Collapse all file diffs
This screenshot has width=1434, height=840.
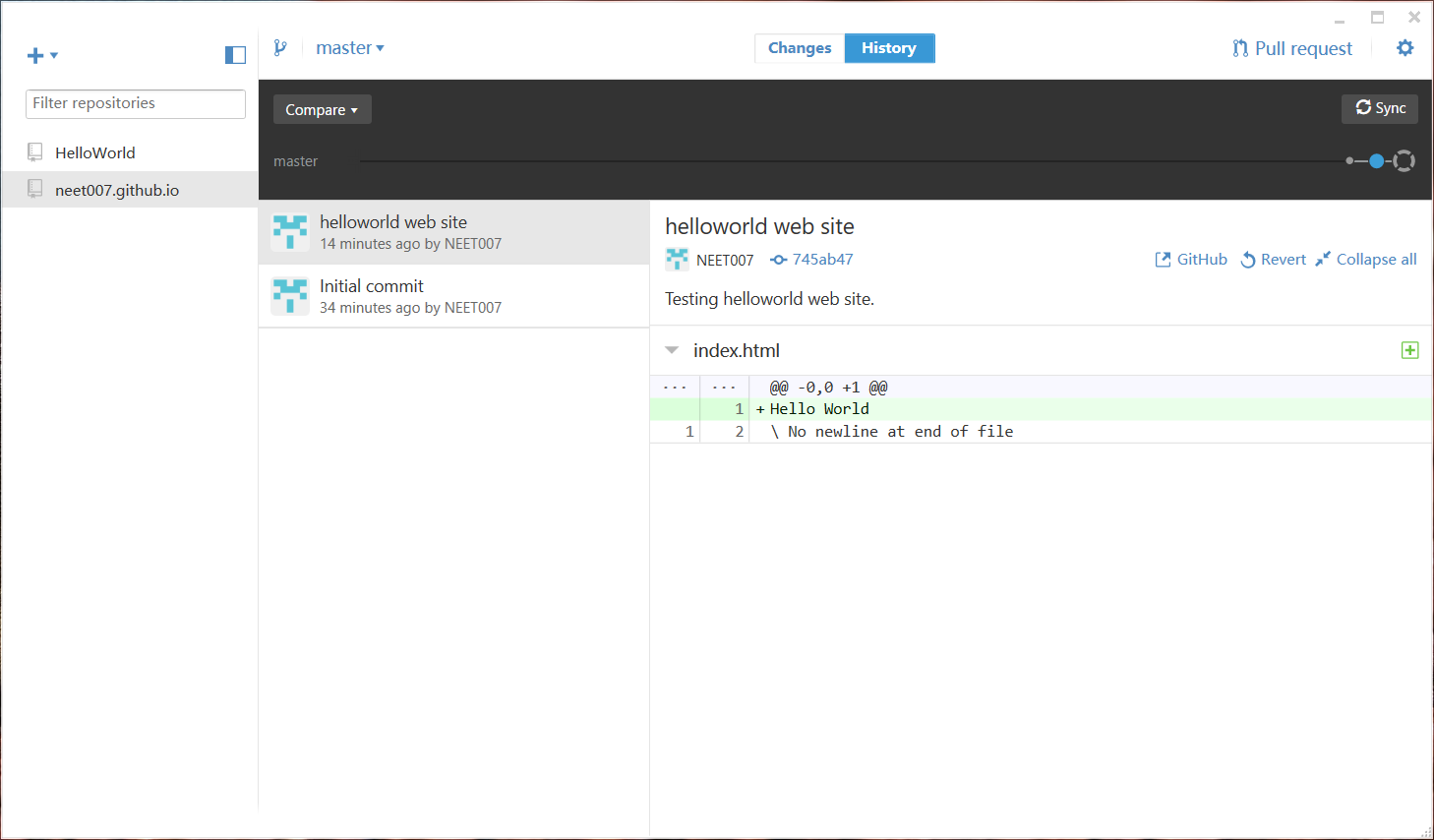tap(1366, 260)
